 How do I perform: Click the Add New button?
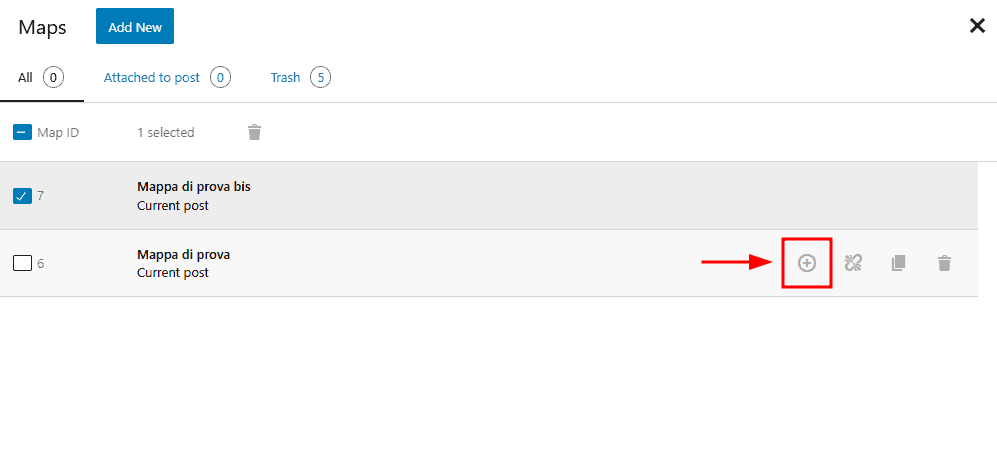click(135, 26)
